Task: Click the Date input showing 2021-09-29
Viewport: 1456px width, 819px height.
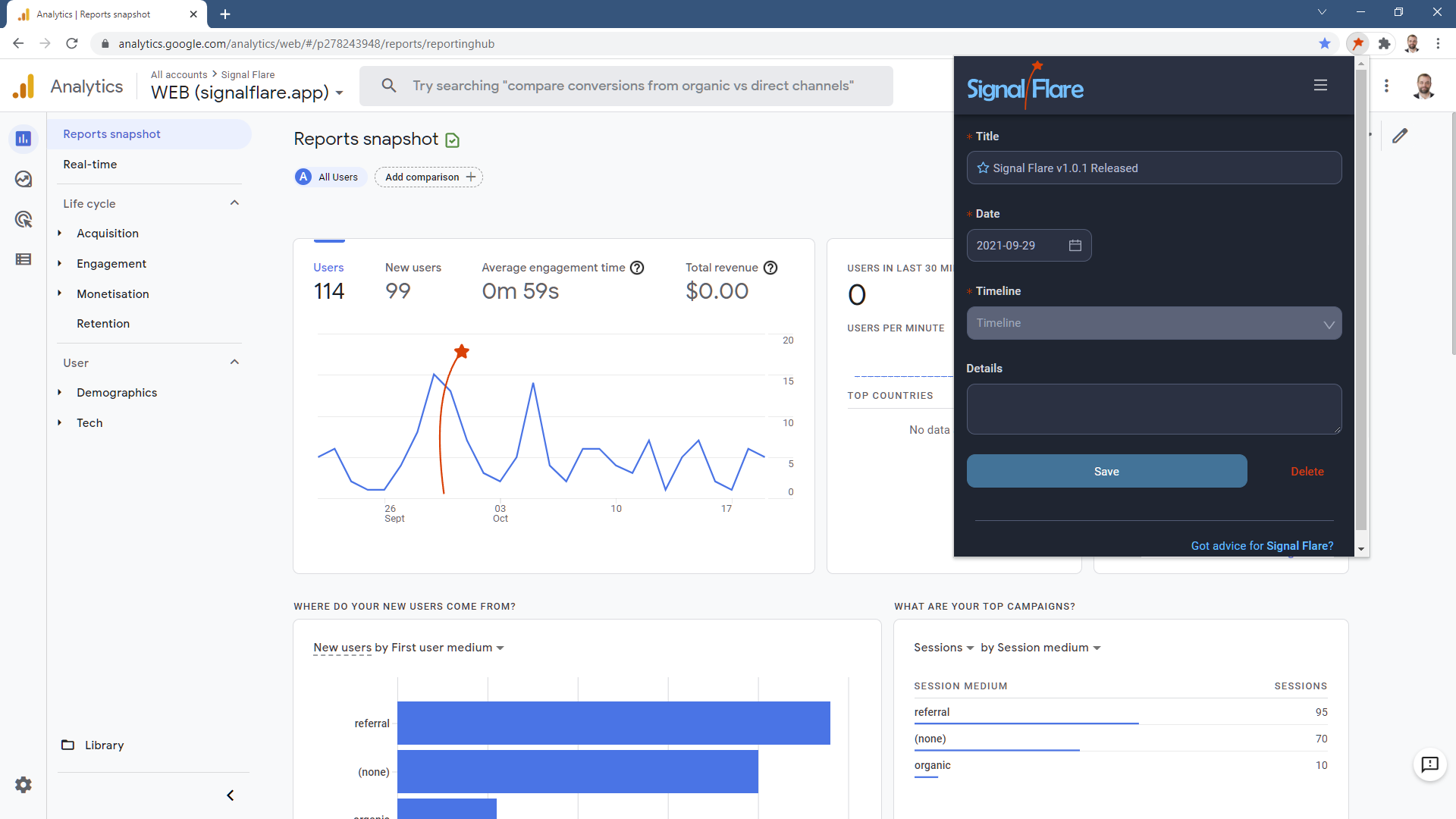Action: point(1029,246)
